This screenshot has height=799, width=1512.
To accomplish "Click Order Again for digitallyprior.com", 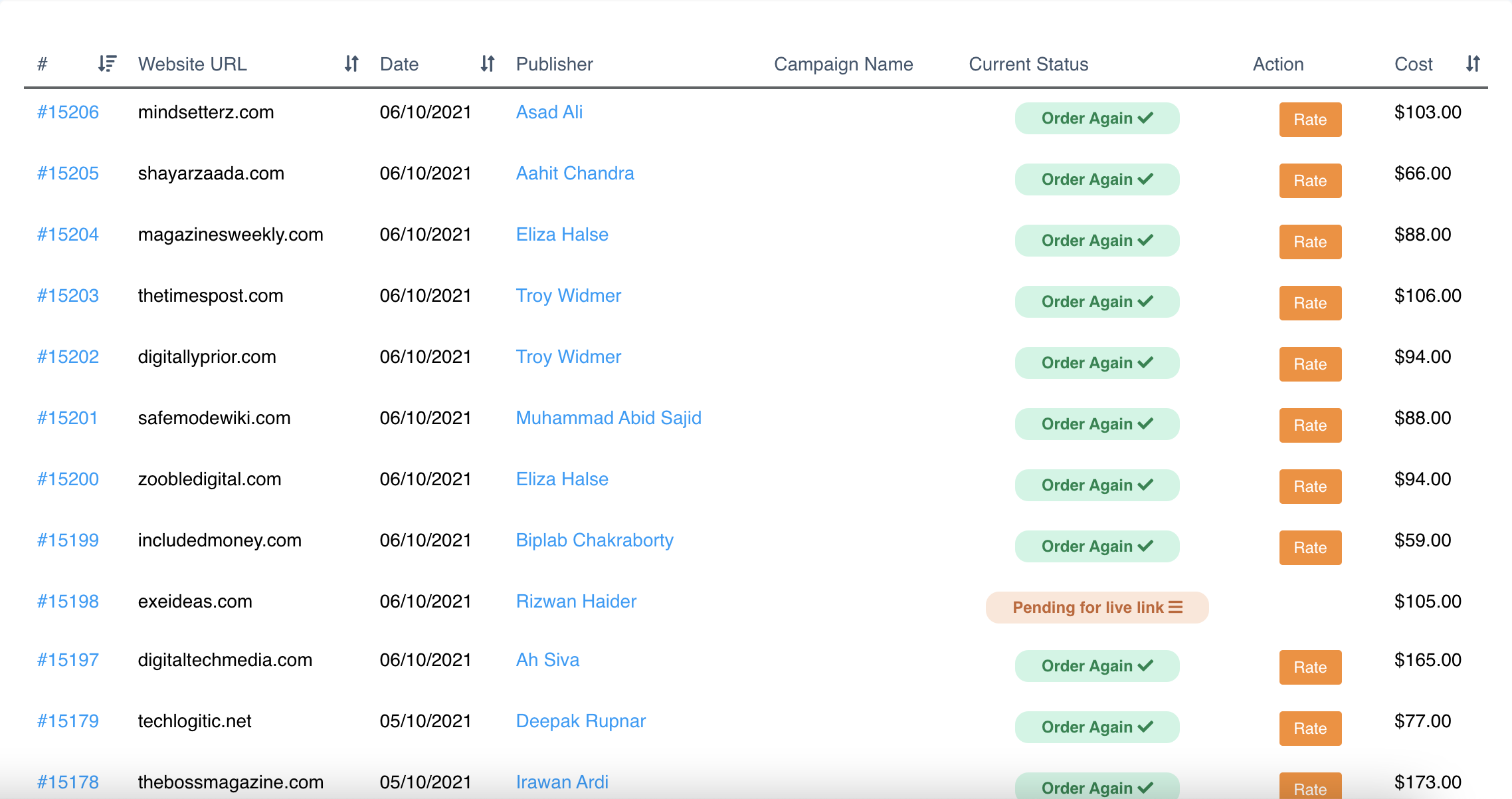I will (1097, 363).
